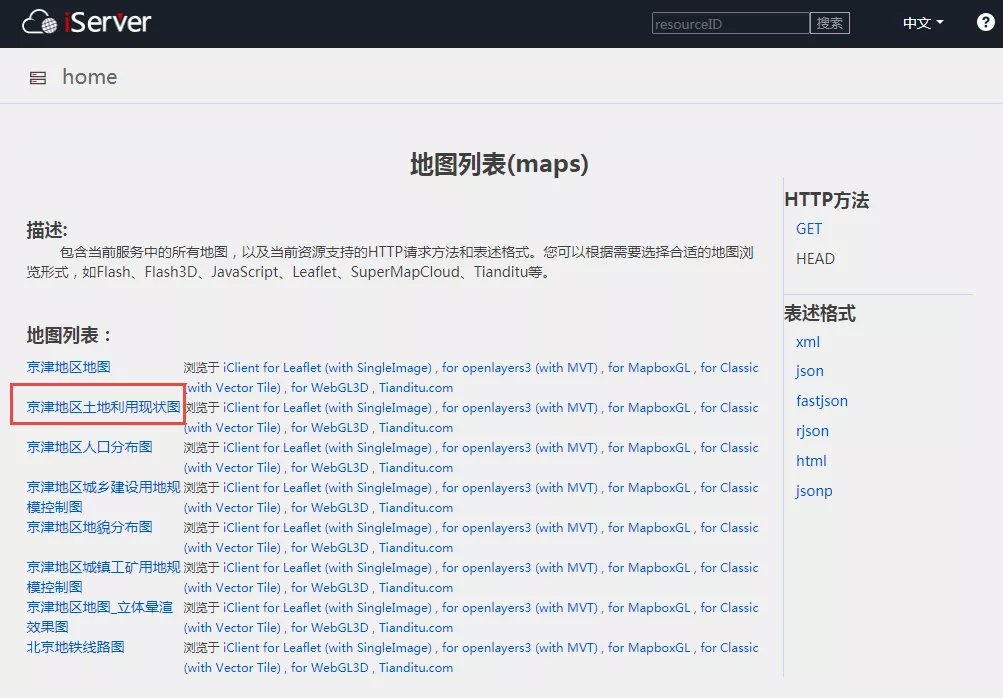Open for WebGL3D link in 京津地区地图 row
The image size is (1003, 698).
point(329,388)
